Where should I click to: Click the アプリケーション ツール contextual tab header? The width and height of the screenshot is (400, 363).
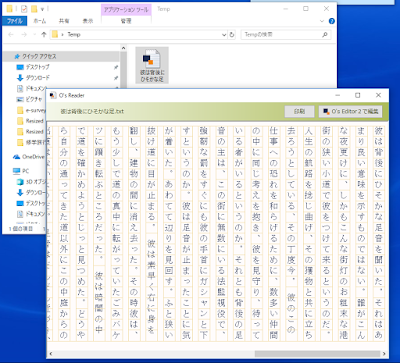tap(126, 10)
